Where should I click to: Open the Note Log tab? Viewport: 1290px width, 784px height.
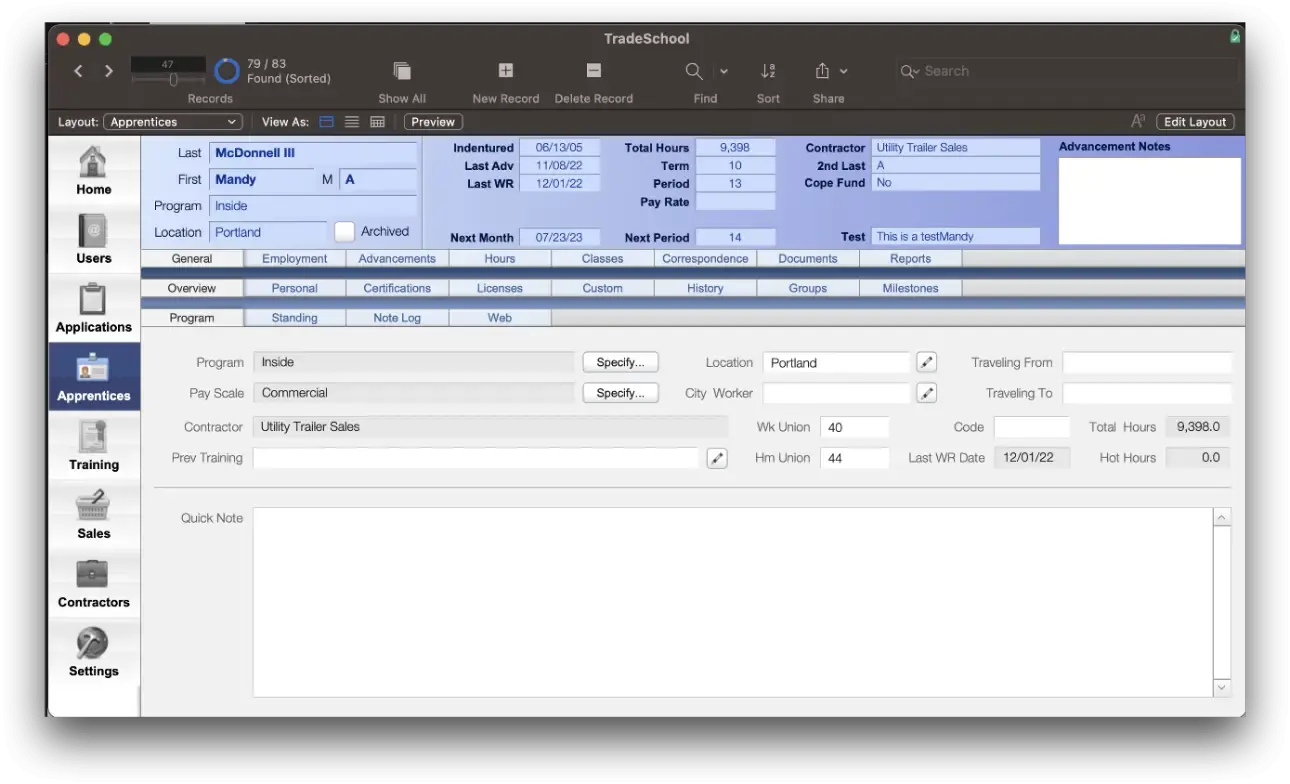click(397, 317)
